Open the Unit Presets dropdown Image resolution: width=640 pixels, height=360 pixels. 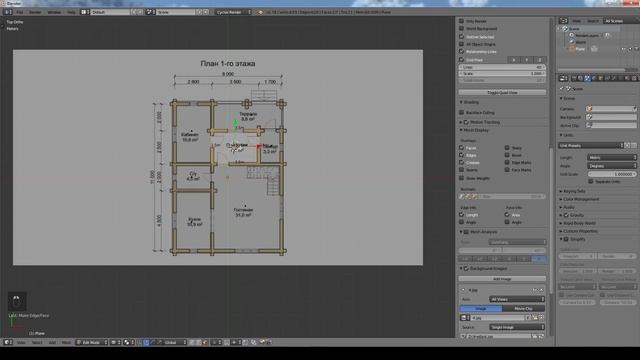(591, 145)
